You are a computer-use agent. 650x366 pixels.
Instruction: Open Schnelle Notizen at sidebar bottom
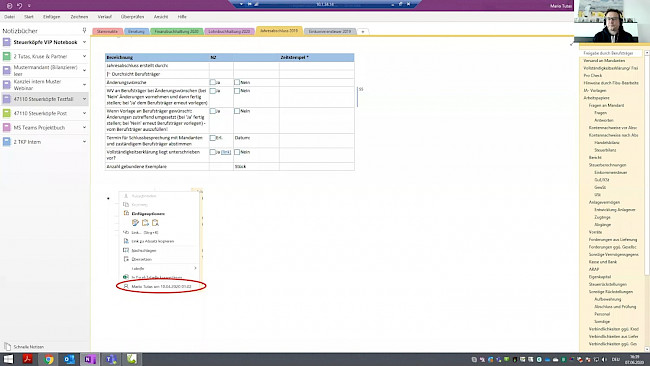[24, 347]
